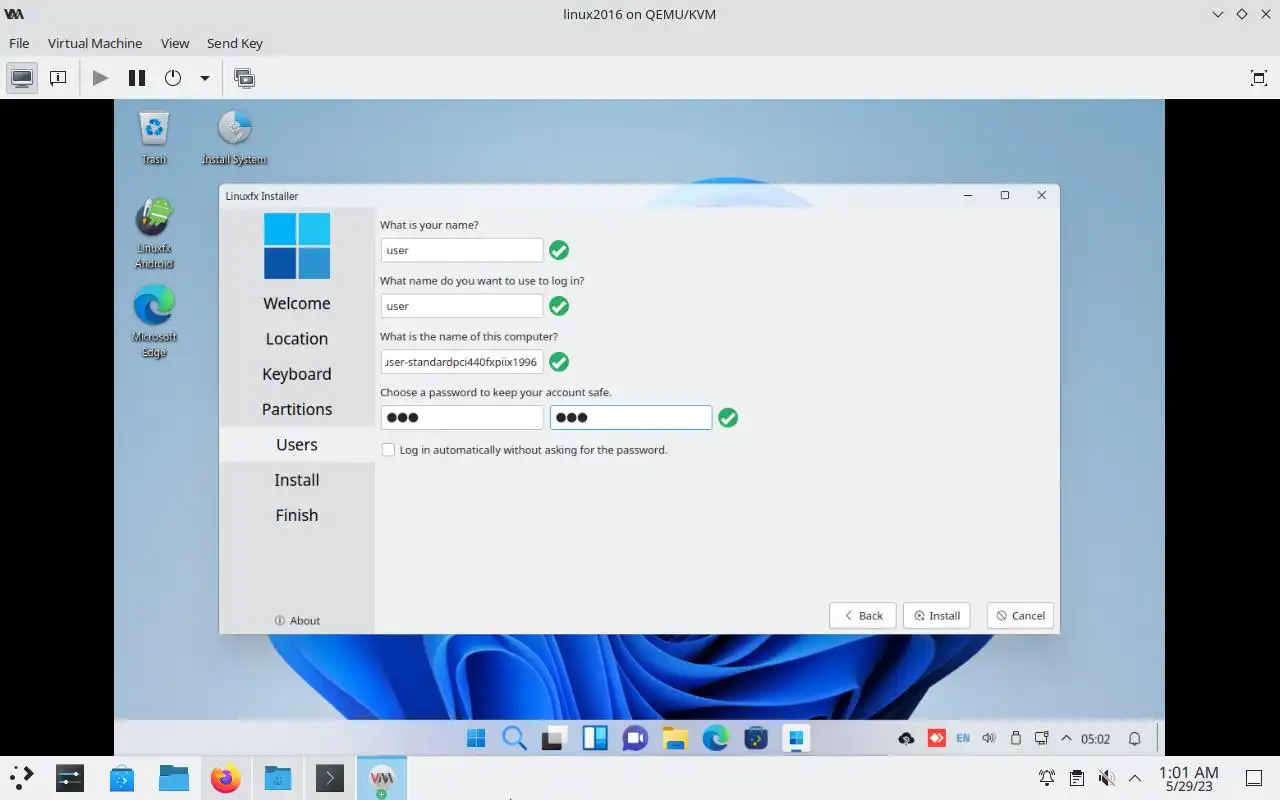Click the 'What is your name' field
Screen dimensions: 1280x800
(461, 250)
